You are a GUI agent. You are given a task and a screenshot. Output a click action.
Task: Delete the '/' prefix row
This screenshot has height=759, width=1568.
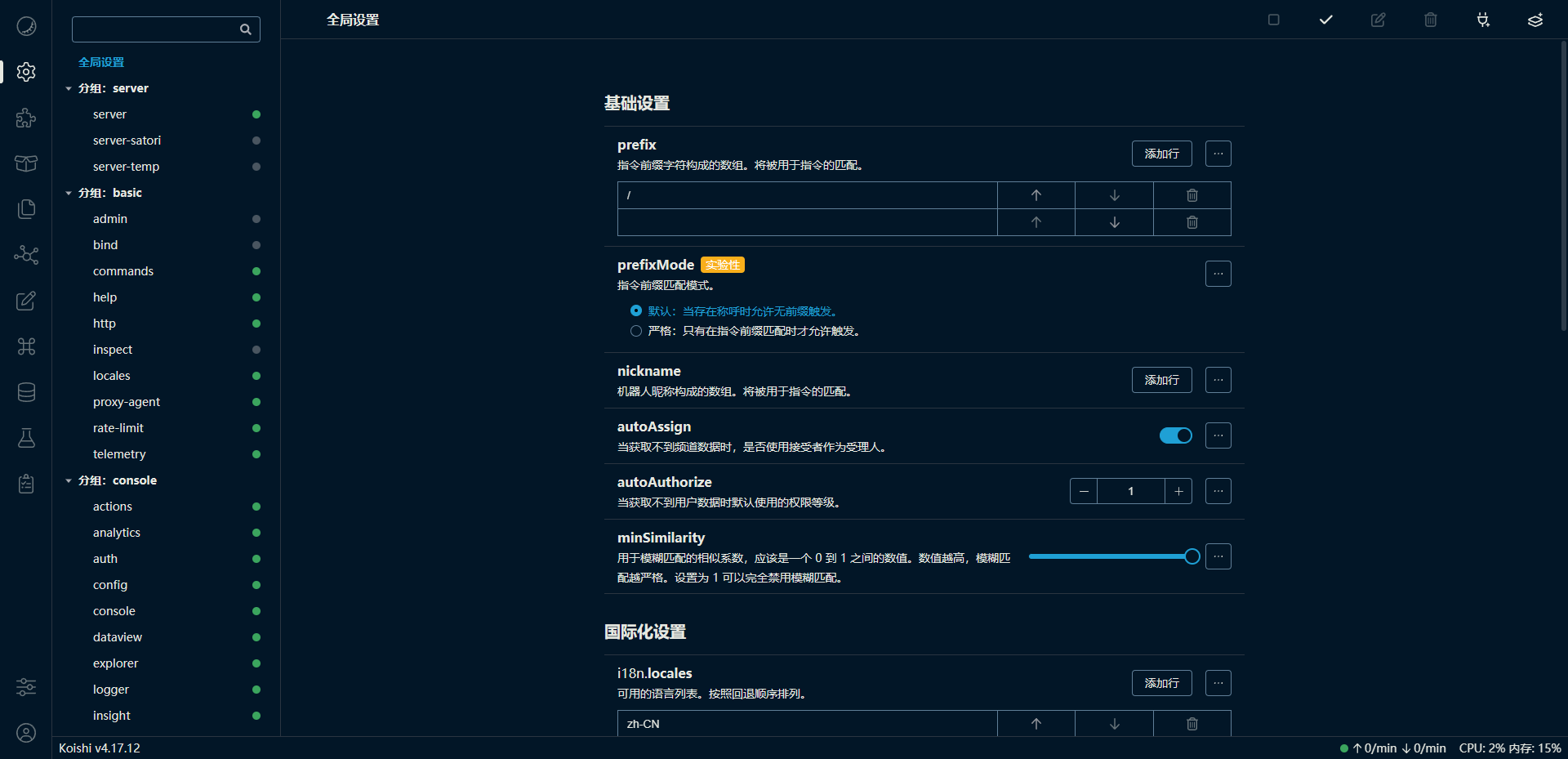point(1192,195)
